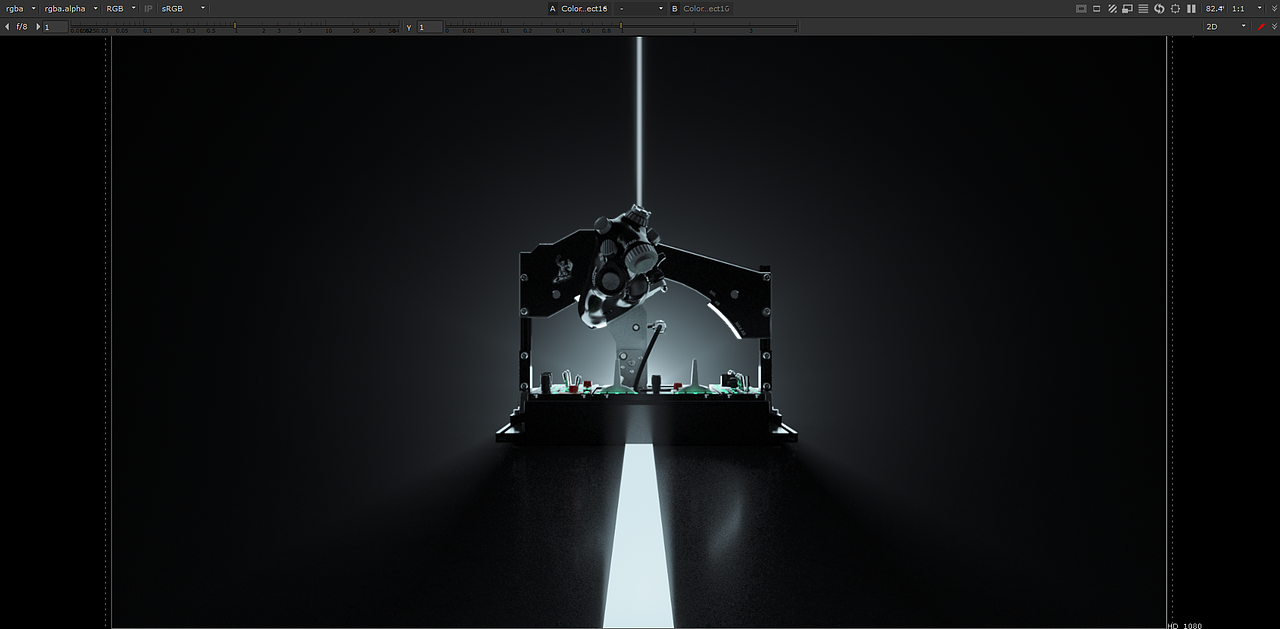Screen dimensions: 1280x629
Task: Step gain down with the left arrow by f/8
Action: tap(8, 26)
